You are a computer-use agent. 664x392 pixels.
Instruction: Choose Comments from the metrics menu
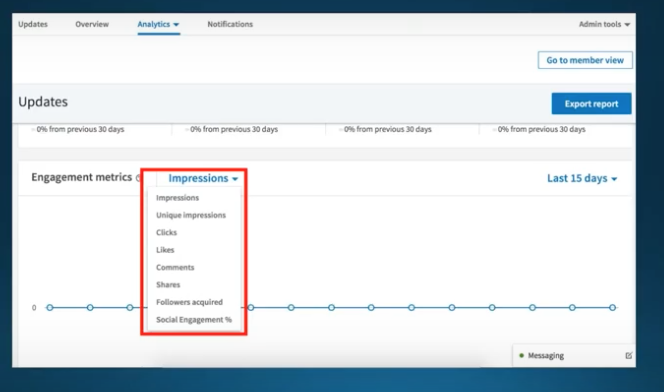pos(175,267)
